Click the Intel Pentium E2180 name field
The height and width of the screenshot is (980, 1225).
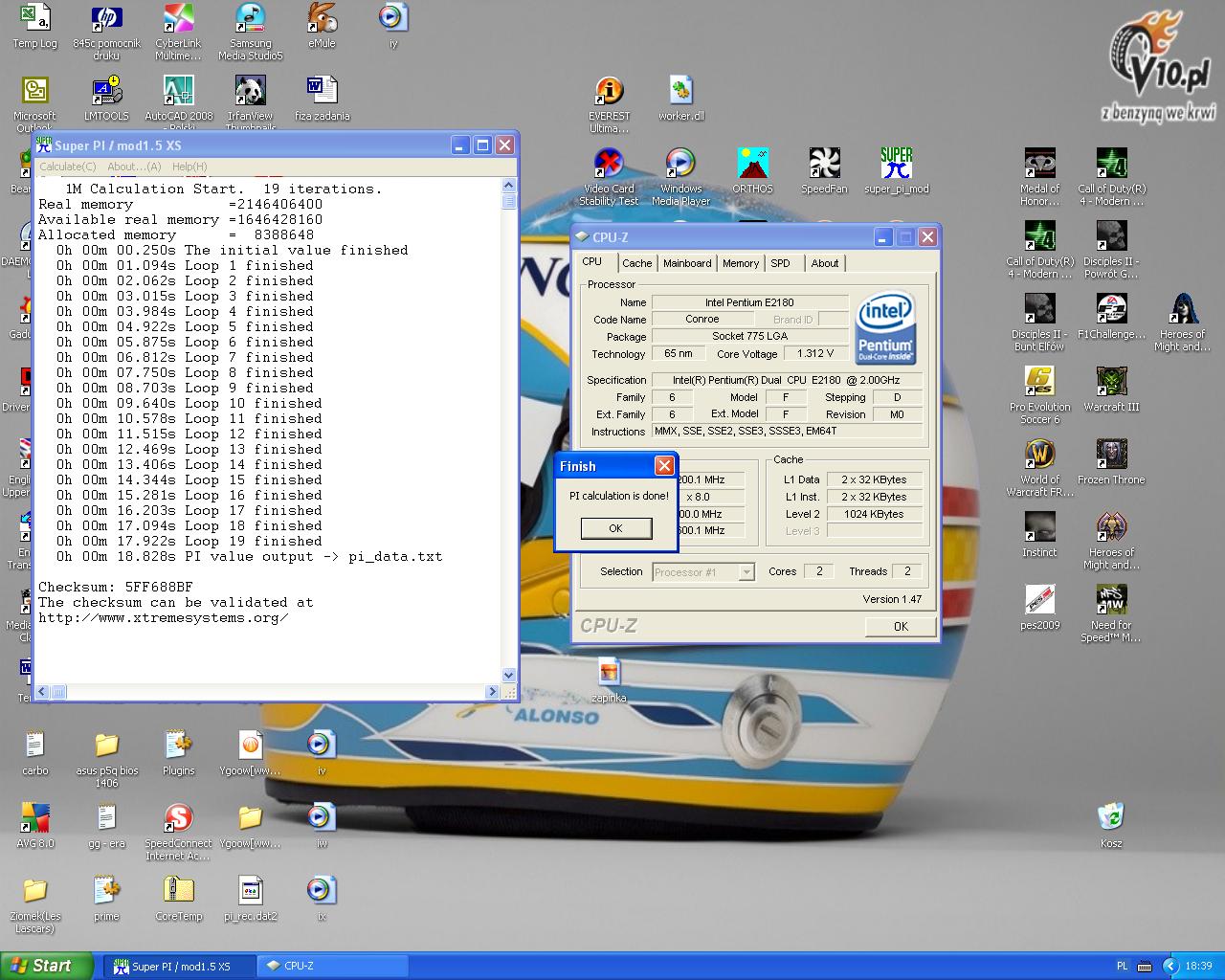pos(749,302)
